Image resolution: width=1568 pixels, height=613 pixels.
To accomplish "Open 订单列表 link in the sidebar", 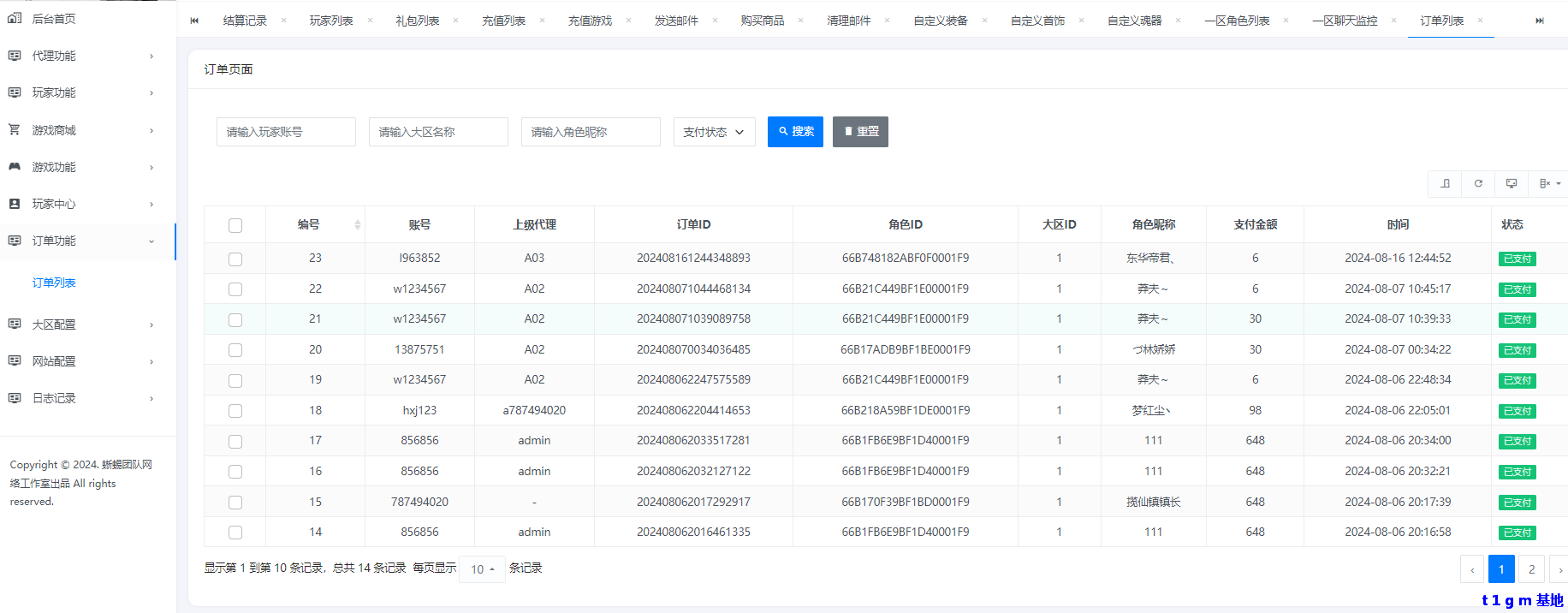I will coord(54,283).
